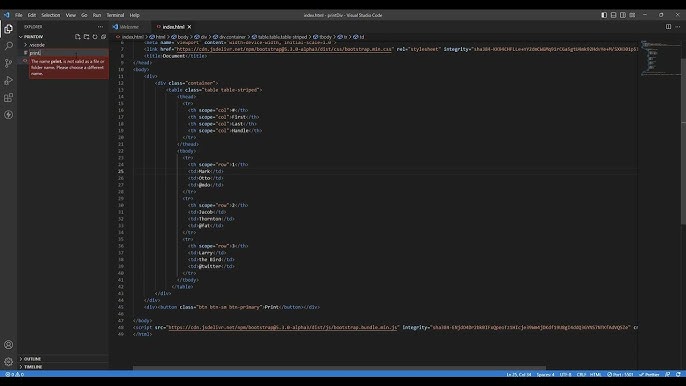Click the Prettier status bar button
The image size is (686, 386).
coord(649,375)
